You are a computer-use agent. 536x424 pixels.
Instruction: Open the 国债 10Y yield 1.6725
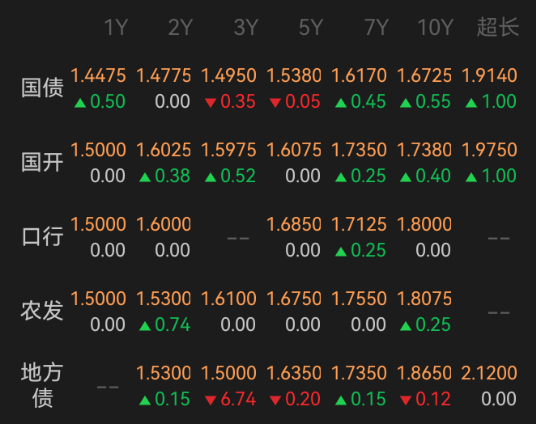[424, 76]
